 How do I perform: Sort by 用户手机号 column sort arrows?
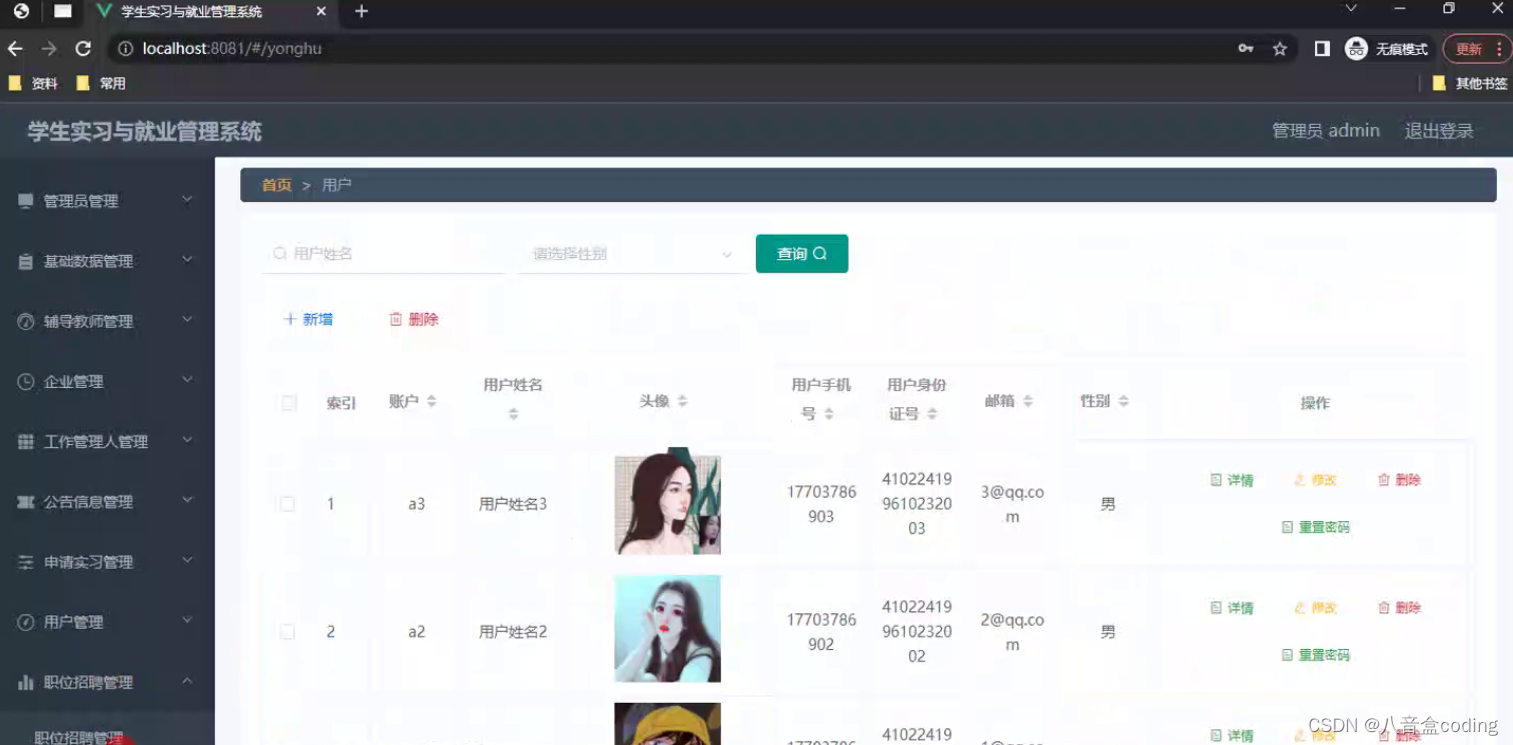coord(828,414)
